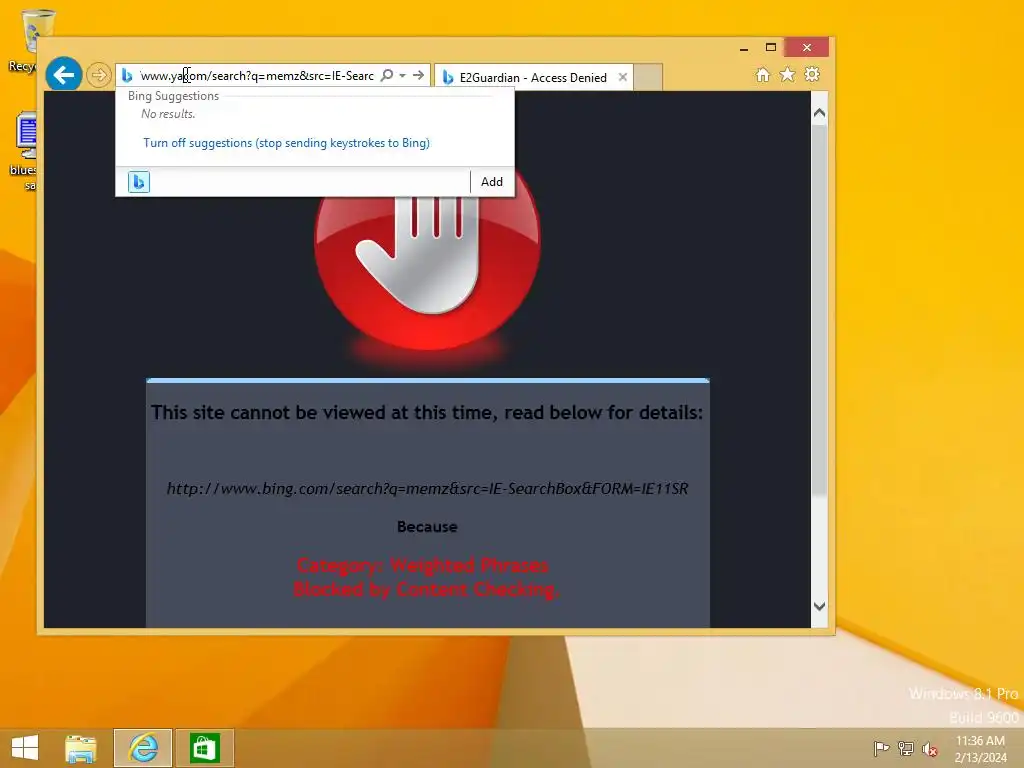Select the Bing search provider icon
This screenshot has height=768, width=1024.
[138, 182]
